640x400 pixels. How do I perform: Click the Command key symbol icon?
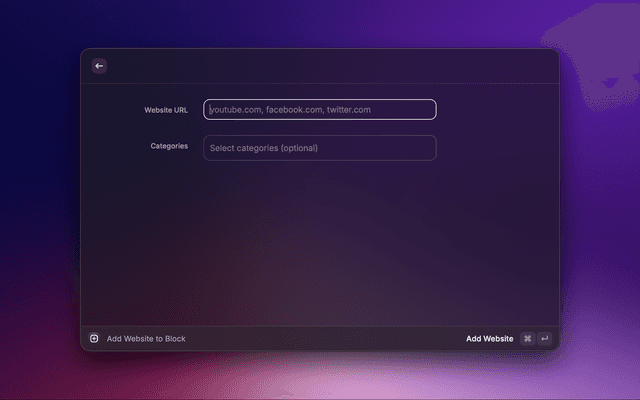pyautogui.click(x=527, y=339)
